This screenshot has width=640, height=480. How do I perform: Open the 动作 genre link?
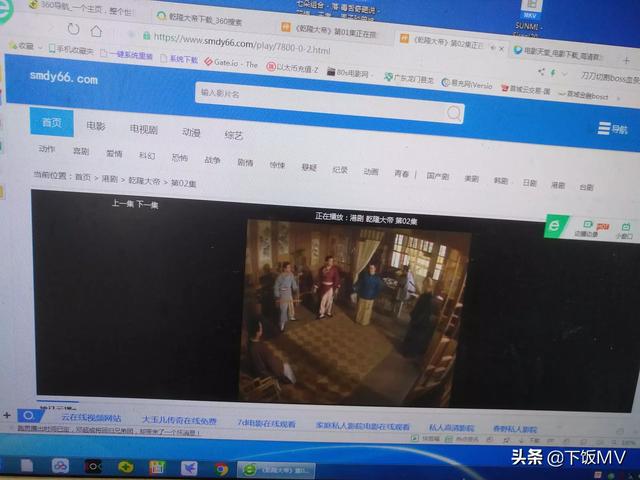tap(47, 149)
